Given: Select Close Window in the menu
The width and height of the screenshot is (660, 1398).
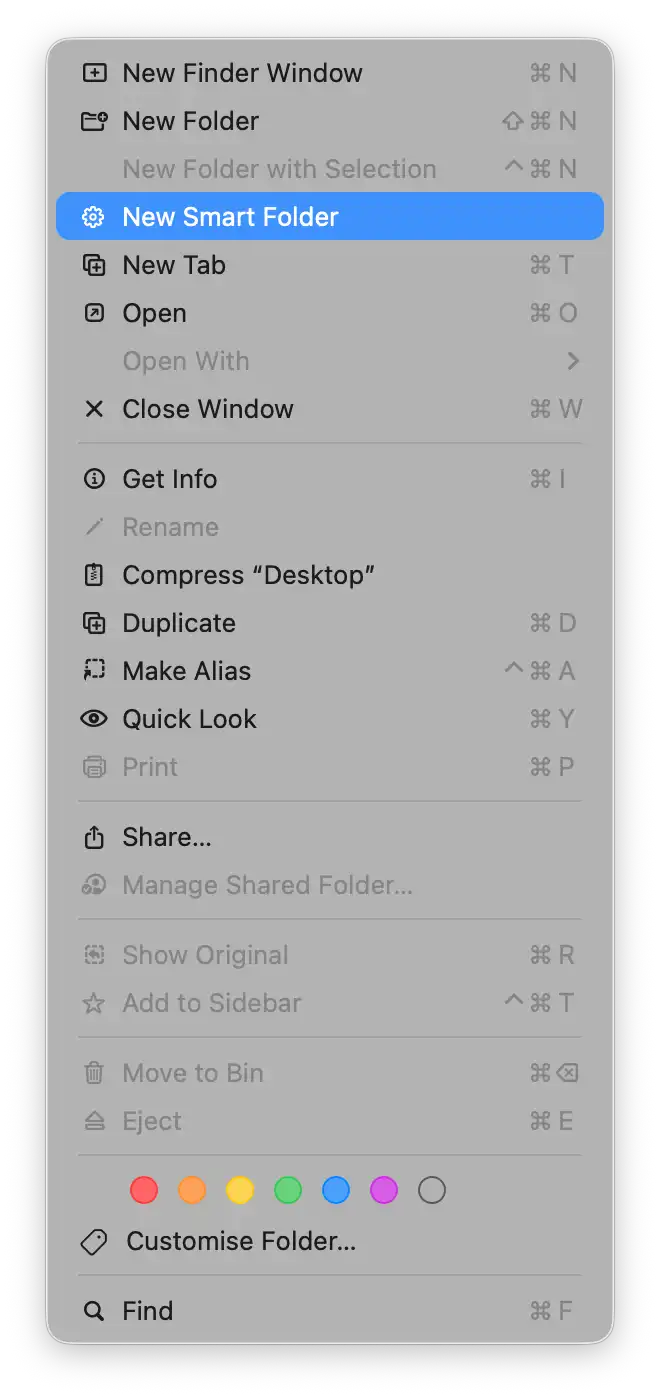Looking at the screenshot, I should tap(208, 409).
